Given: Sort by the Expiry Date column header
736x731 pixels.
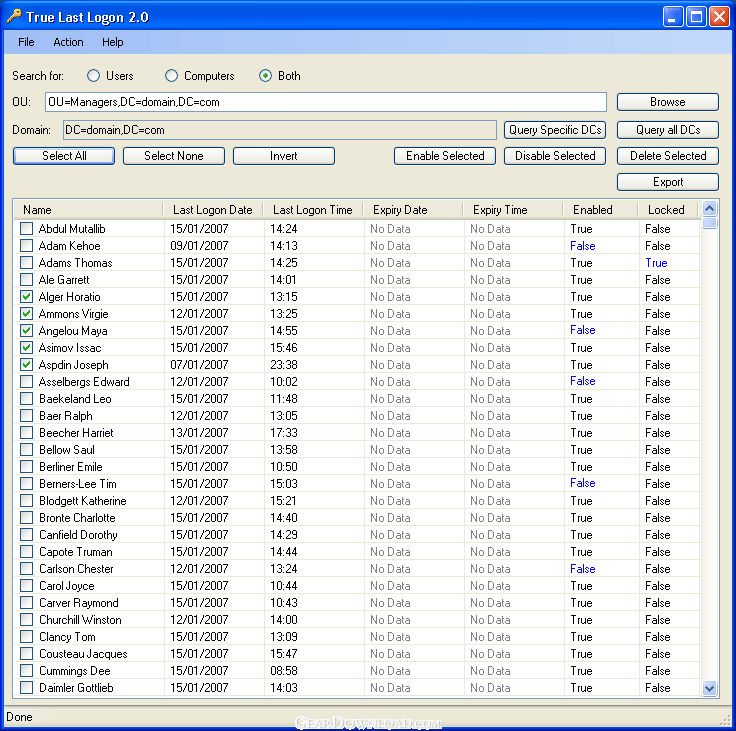Looking at the screenshot, I should (413, 210).
